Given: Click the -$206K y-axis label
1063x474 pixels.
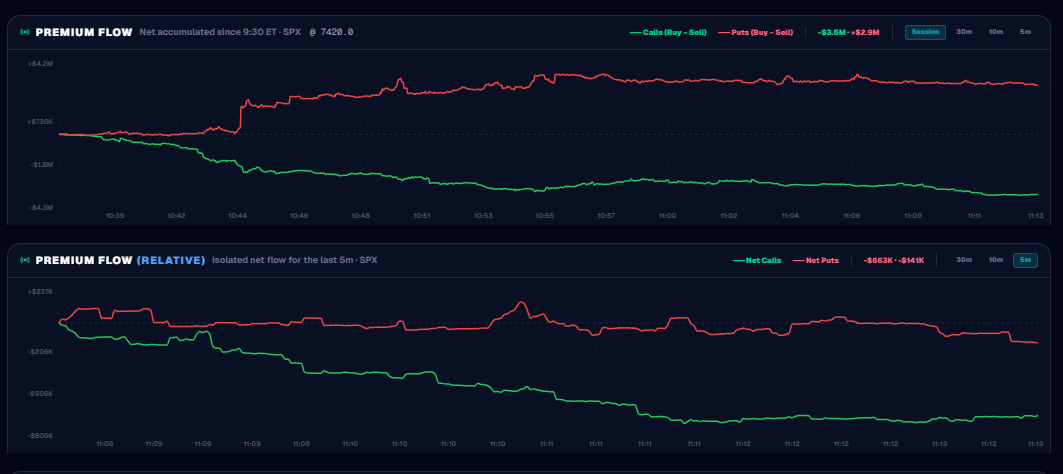Looking at the screenshot, I should pos(41,351).
